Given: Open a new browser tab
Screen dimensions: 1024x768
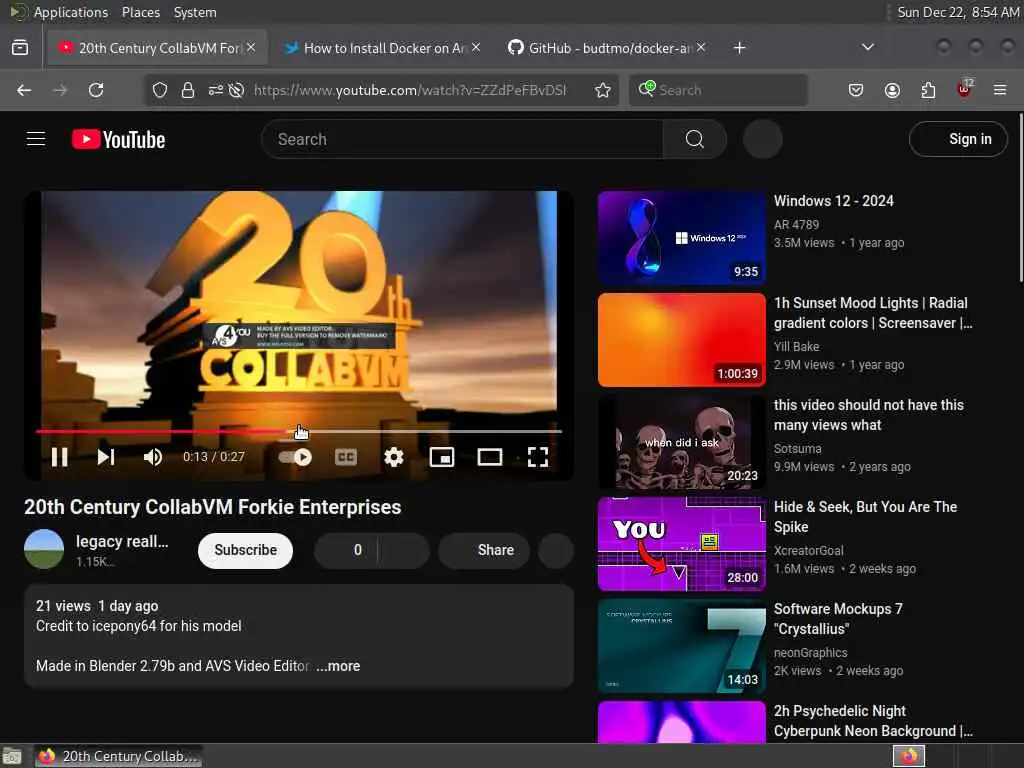Looking at the screenshot, I should (x=739, y=48).
